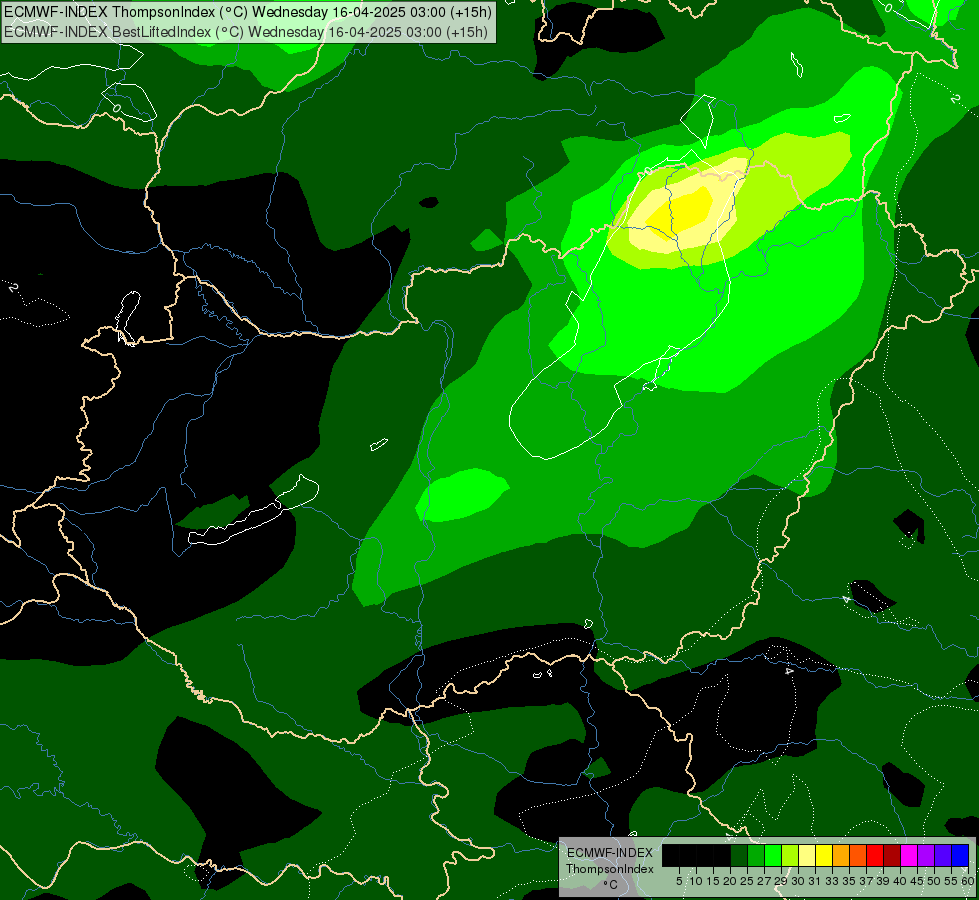Select the purple 45–50 legend swatch
This screenshot has width=979, height=900.
tap(926, 855)
